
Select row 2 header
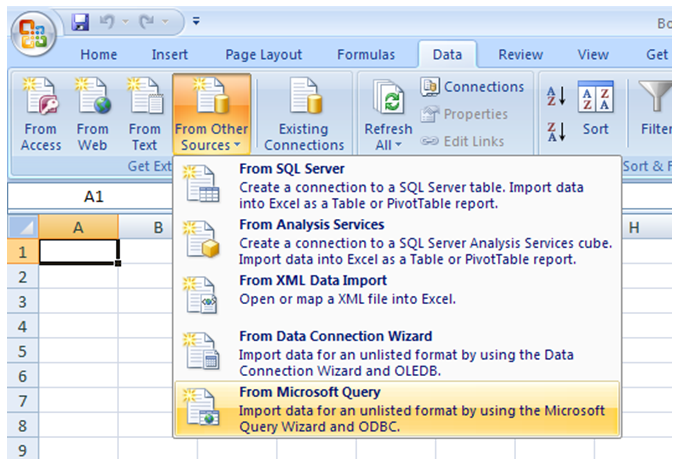23,276
